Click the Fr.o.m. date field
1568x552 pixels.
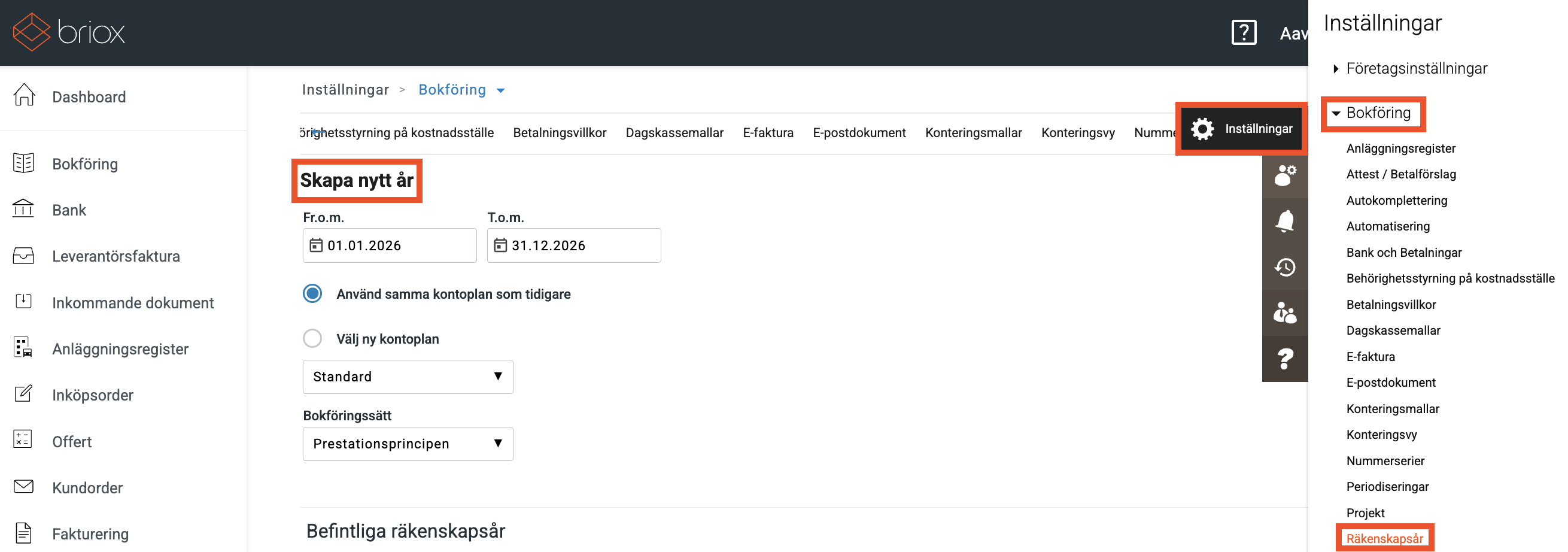pos(390,245)
